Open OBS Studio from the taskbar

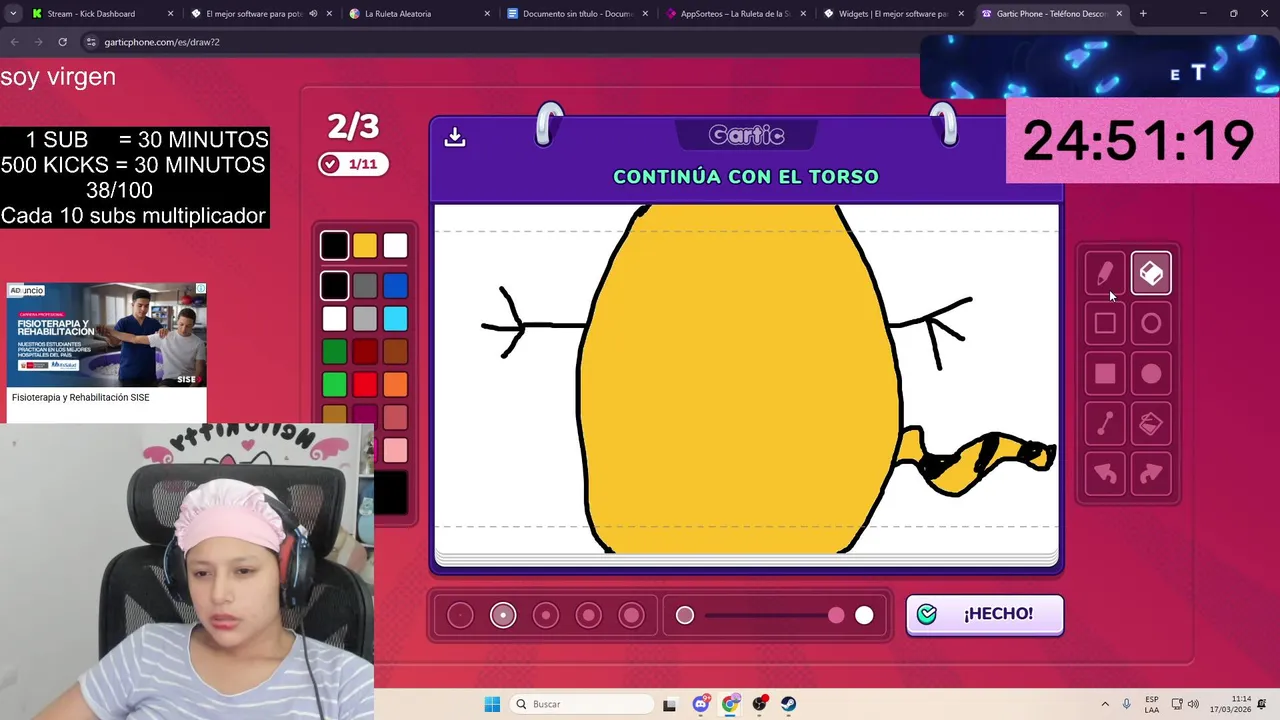[760, 704]
